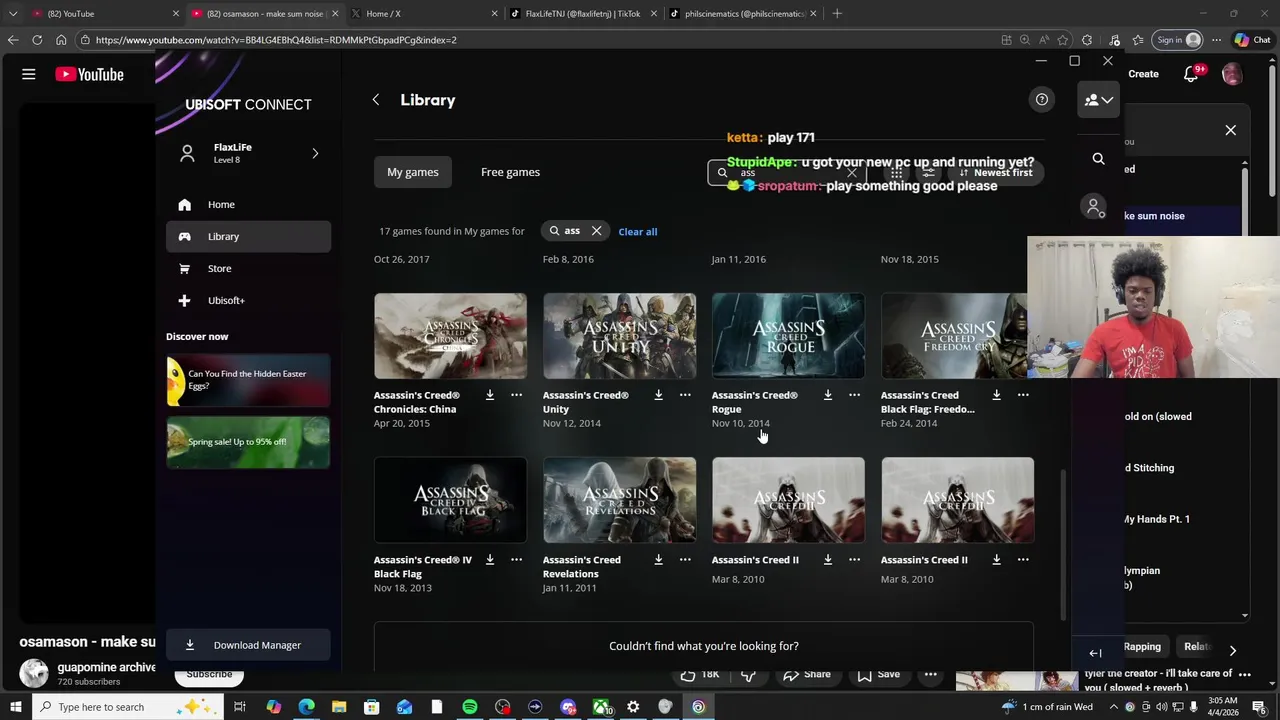Switch to the My games tab
Screen dimensions: 1280x720
click(x=413, y=172)
